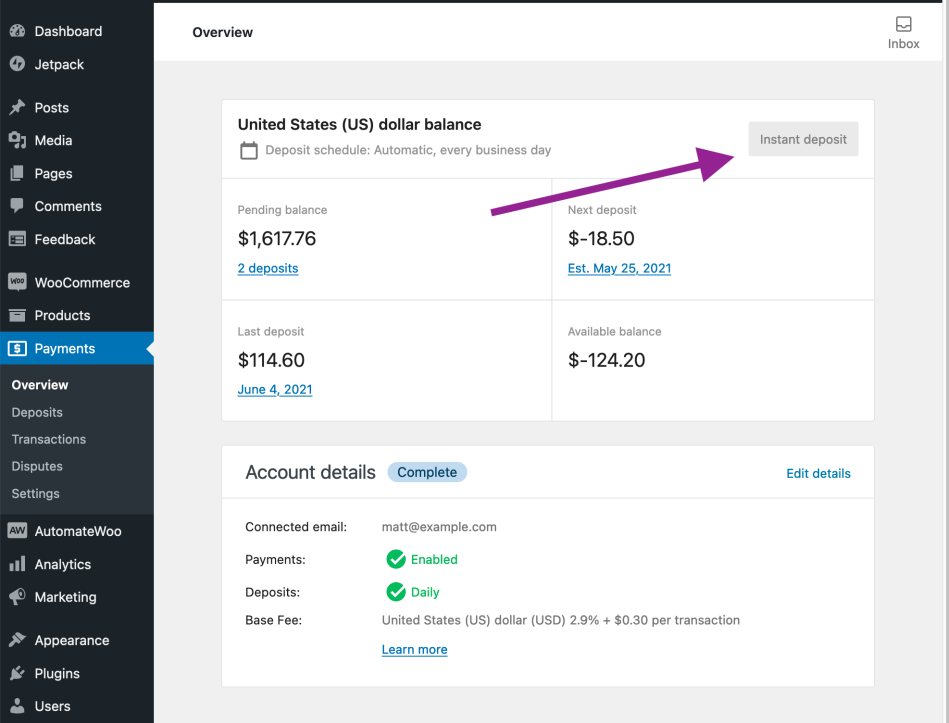Open the Transactions submenu item

(x=49, y=439)
